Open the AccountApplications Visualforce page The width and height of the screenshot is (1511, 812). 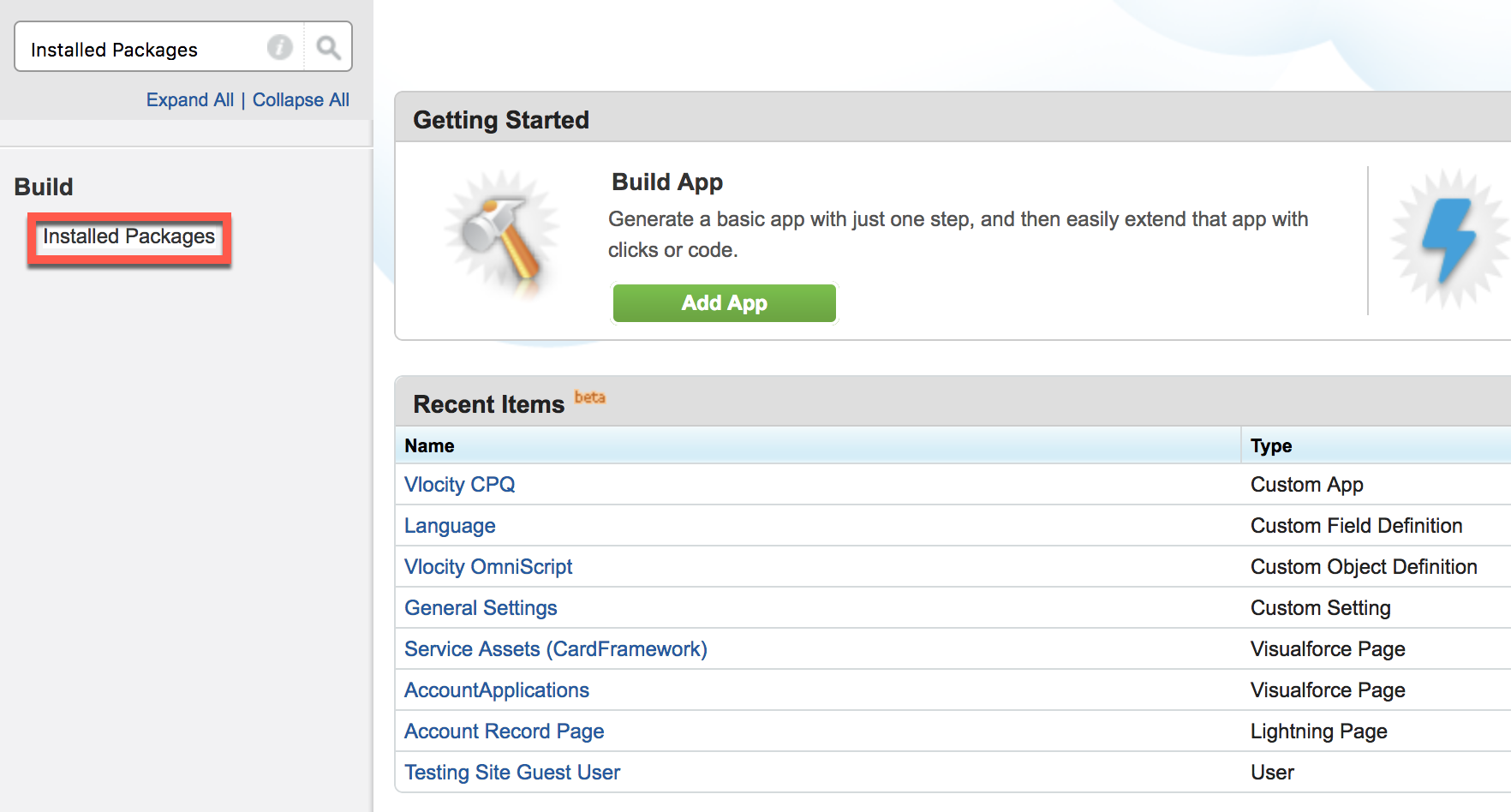496,690
